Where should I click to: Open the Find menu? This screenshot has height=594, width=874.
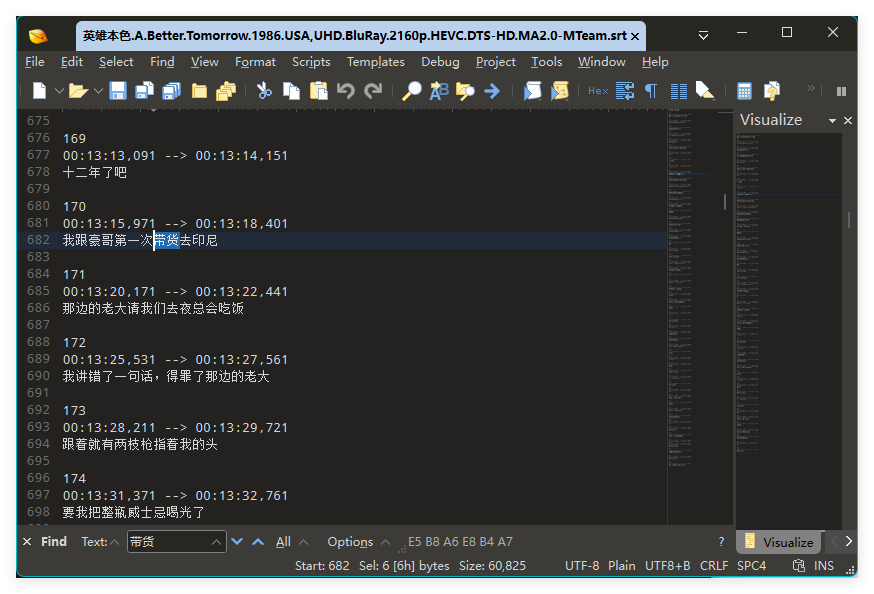[x=162, y=62]
